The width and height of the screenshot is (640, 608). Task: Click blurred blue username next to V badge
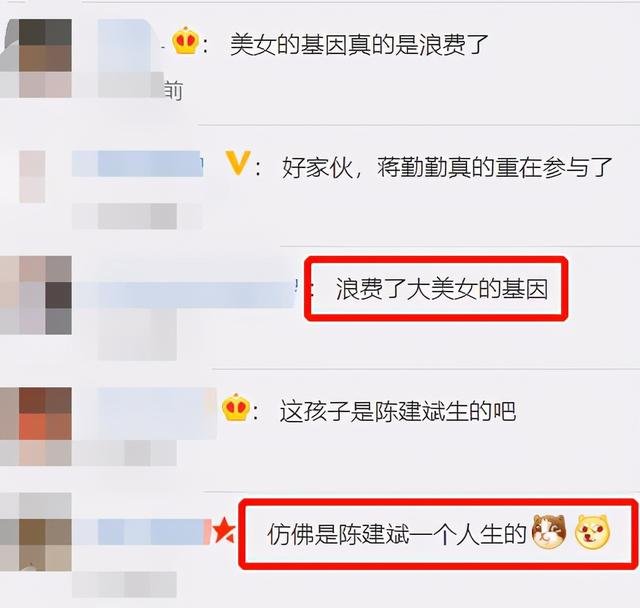pyautogui.click(x=138, y=164)
